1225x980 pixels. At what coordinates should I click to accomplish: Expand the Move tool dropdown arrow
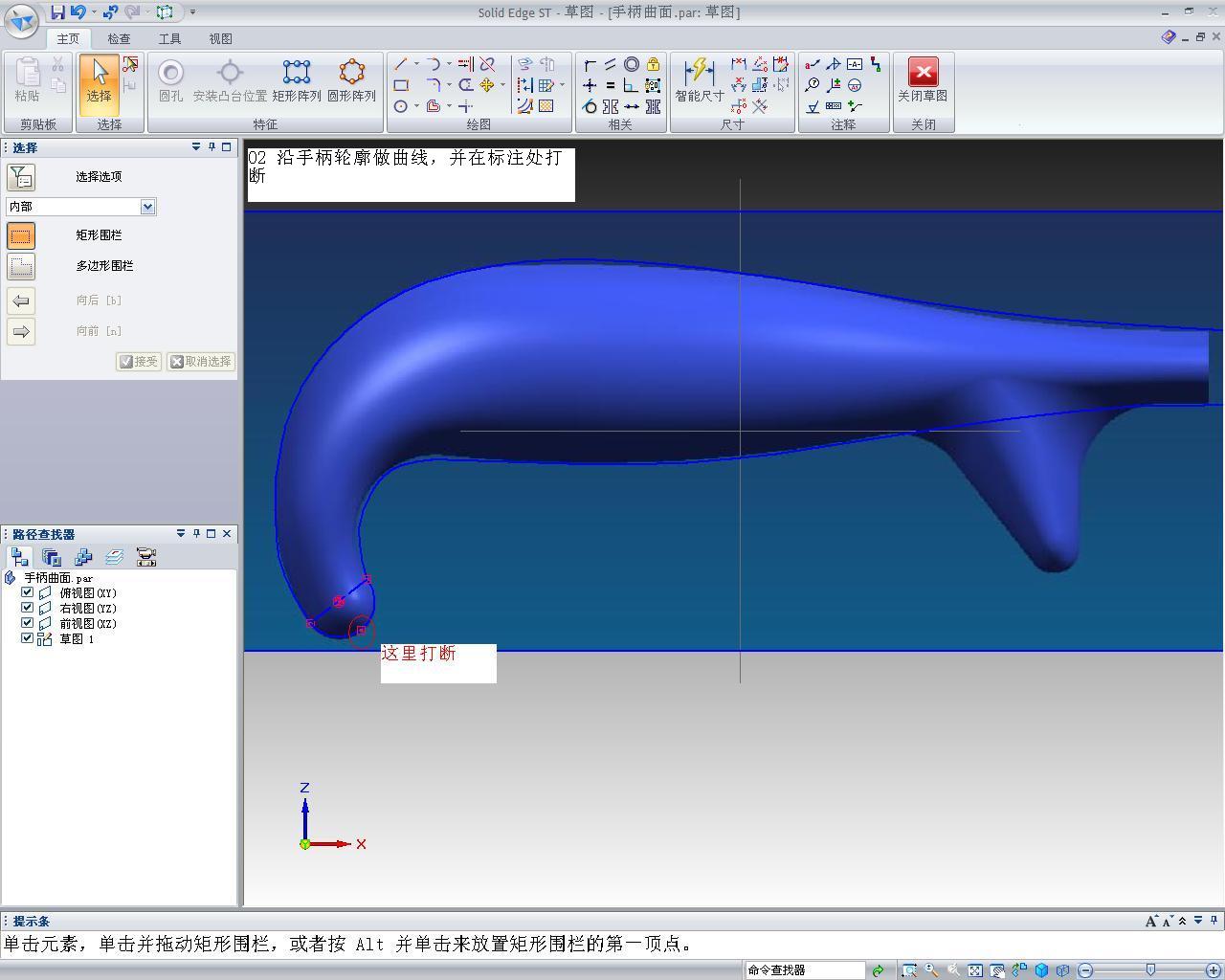coord(502,85)
